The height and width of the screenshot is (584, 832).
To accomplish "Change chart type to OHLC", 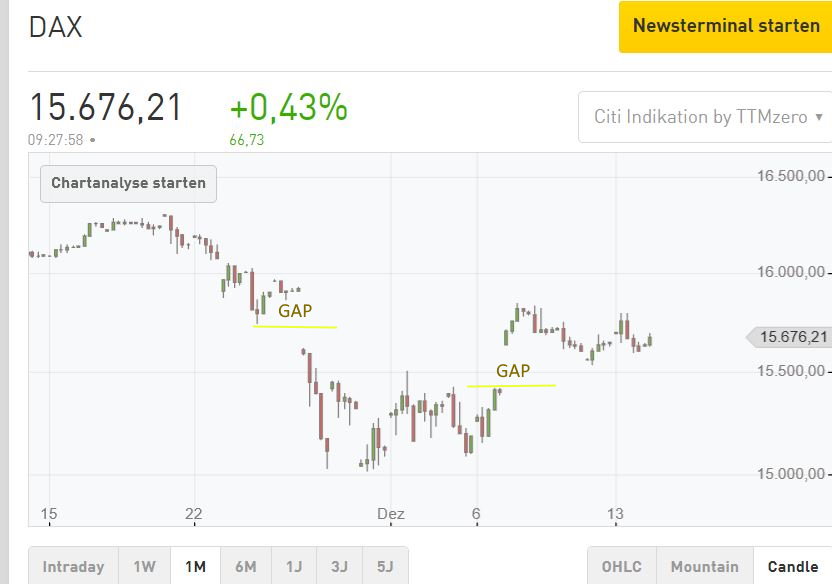I will pos(621,567).
